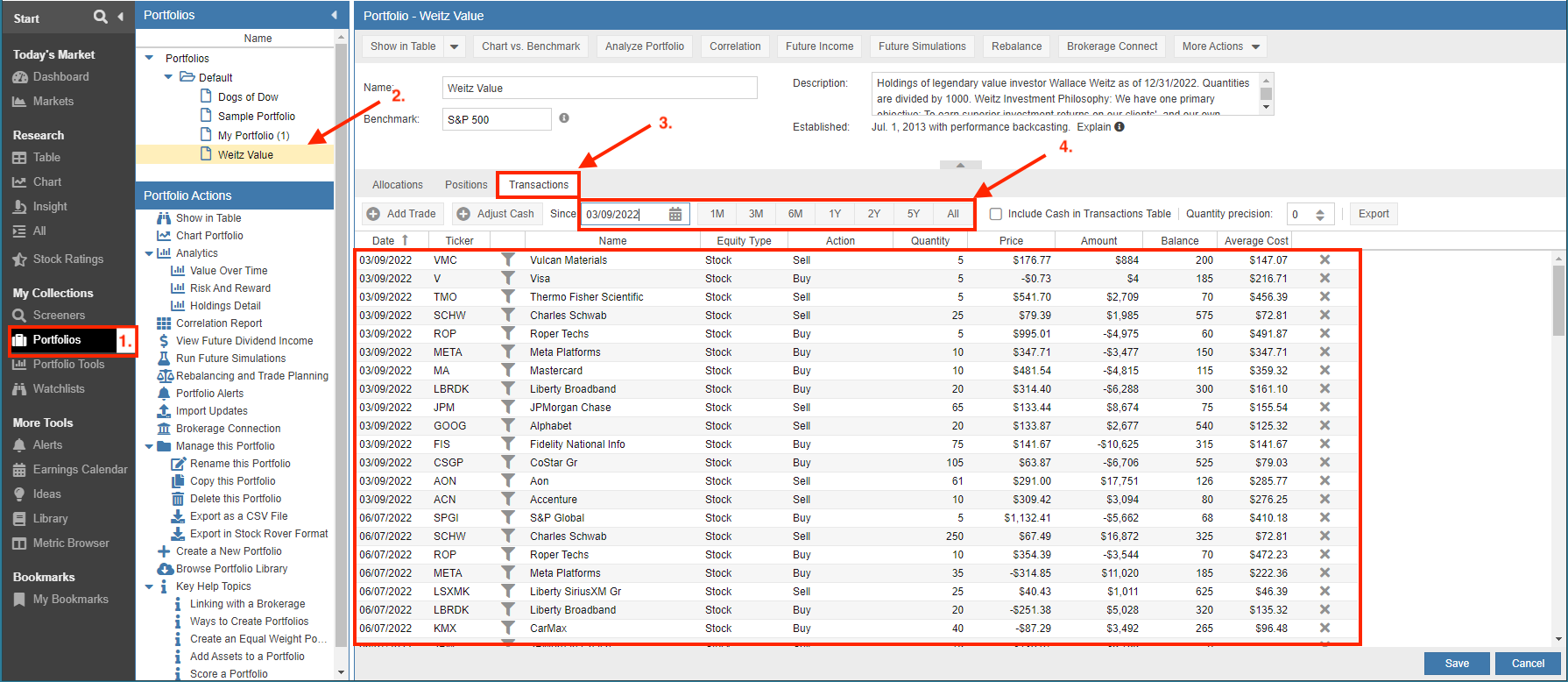Image resolution: width=1568 pixels, height=682 pixels.
Task: Open Portfolio Alerts action
Action: [x=209, y=394]
